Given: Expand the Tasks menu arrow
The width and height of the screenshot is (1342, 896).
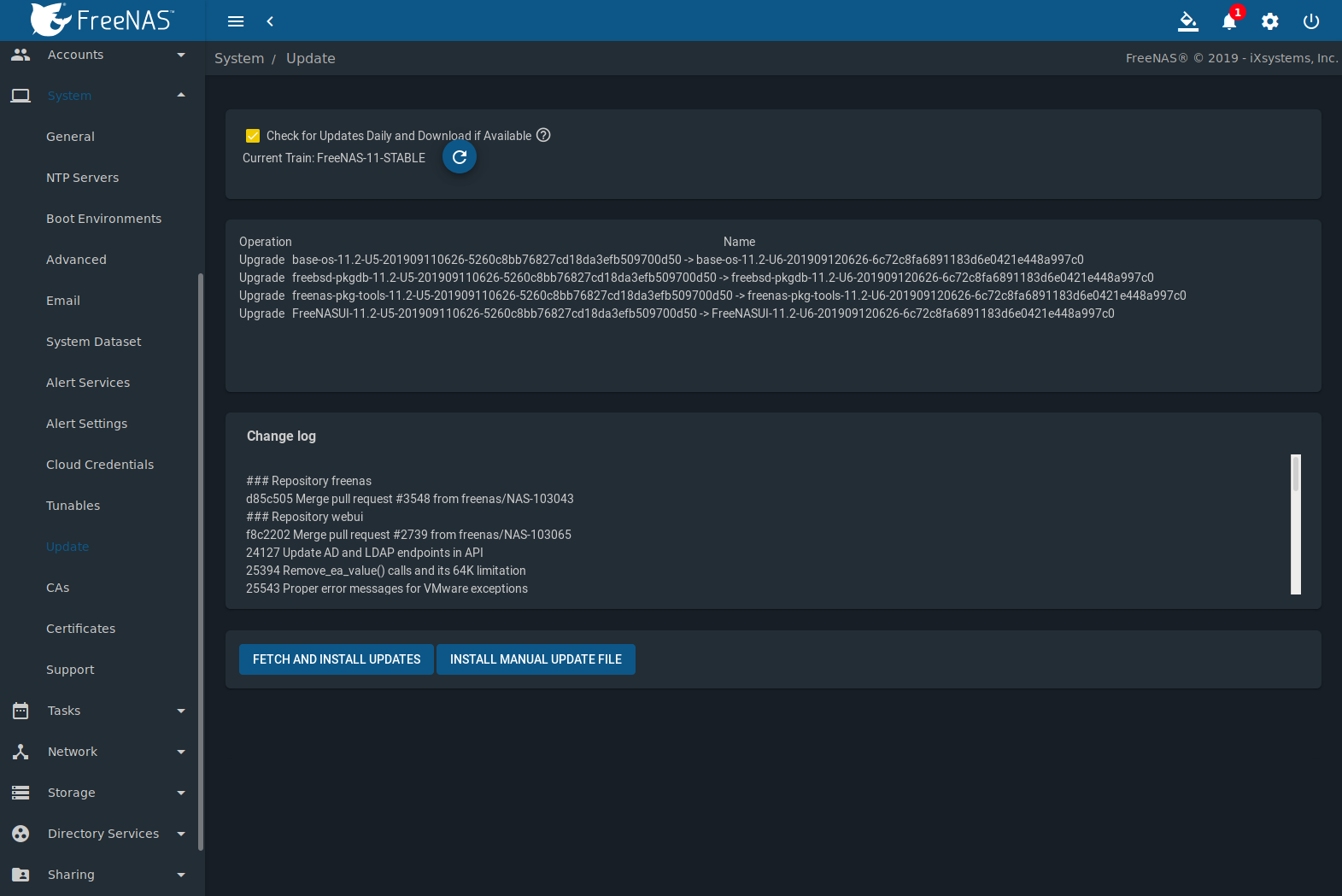Looking at the screenshot, I should [x=181, y=711].
